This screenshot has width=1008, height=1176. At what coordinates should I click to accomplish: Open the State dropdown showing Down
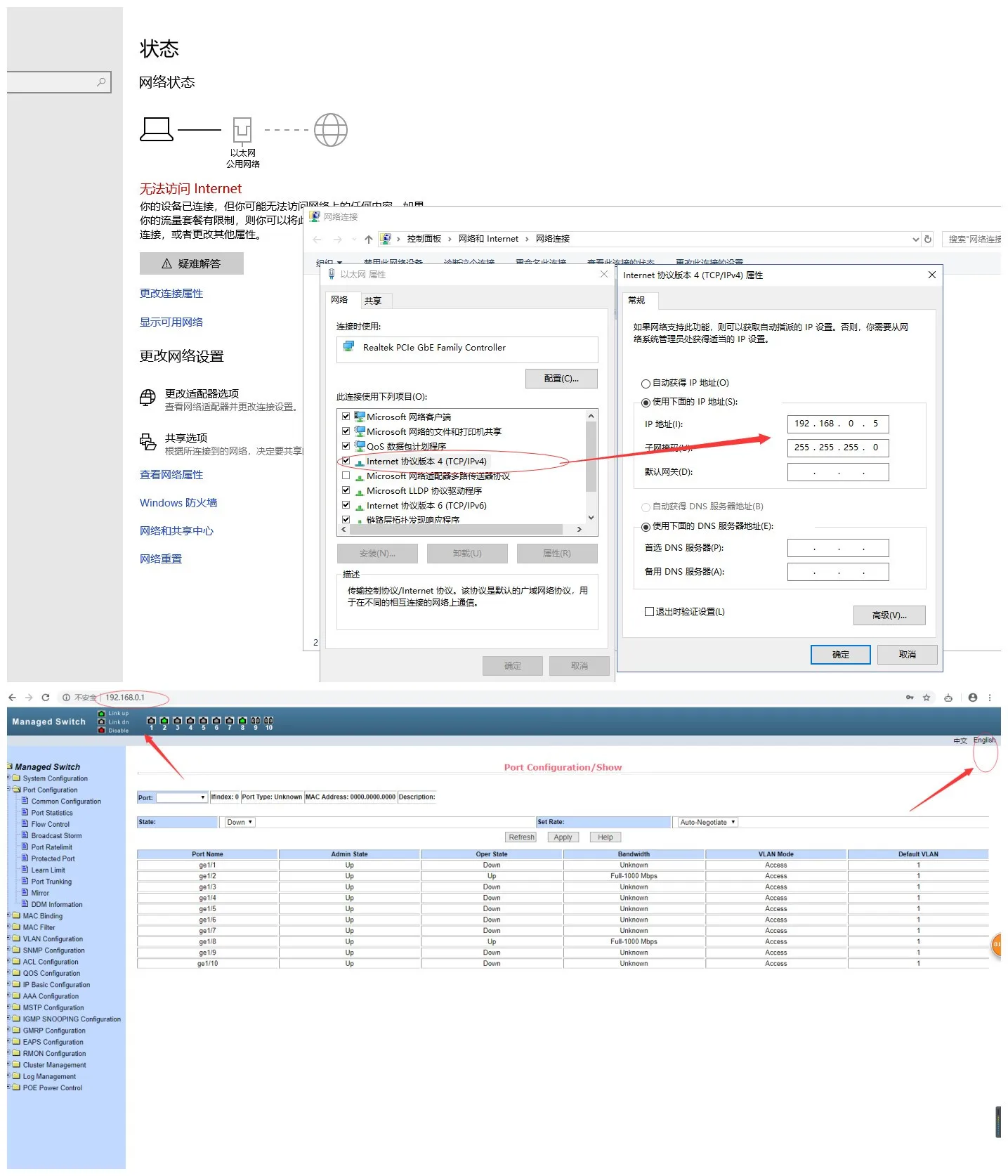[x=240, y=822]
